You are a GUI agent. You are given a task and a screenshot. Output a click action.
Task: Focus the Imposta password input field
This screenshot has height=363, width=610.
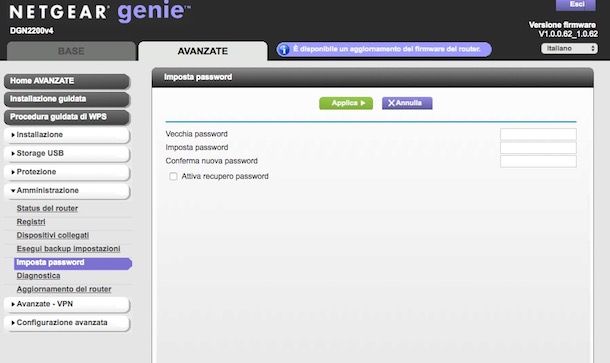coord(538,148)
